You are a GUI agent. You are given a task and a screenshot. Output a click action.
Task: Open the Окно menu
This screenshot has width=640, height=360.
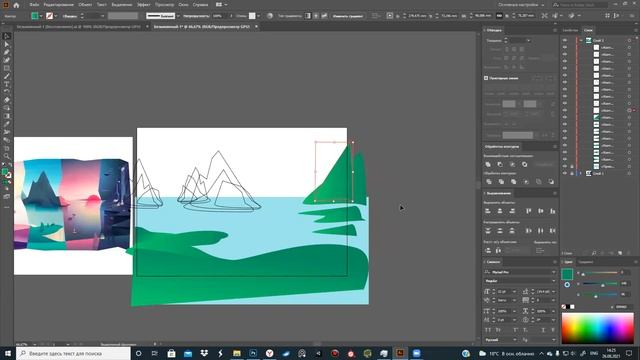(183, 5)
